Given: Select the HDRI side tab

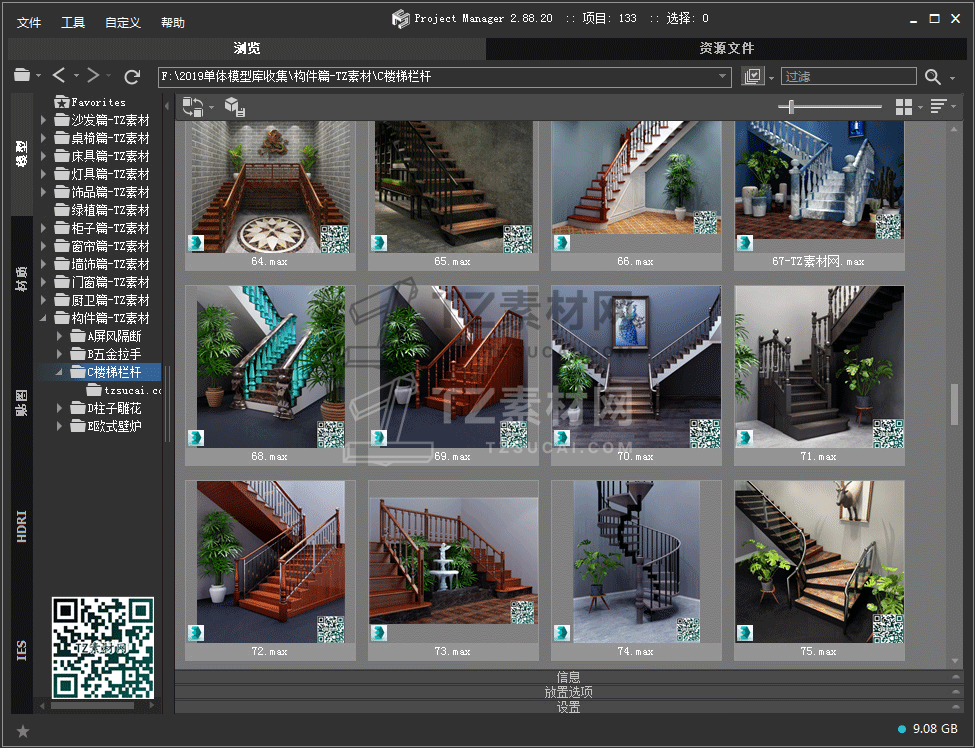Looking at the screenshot, I should coord(22,527).
